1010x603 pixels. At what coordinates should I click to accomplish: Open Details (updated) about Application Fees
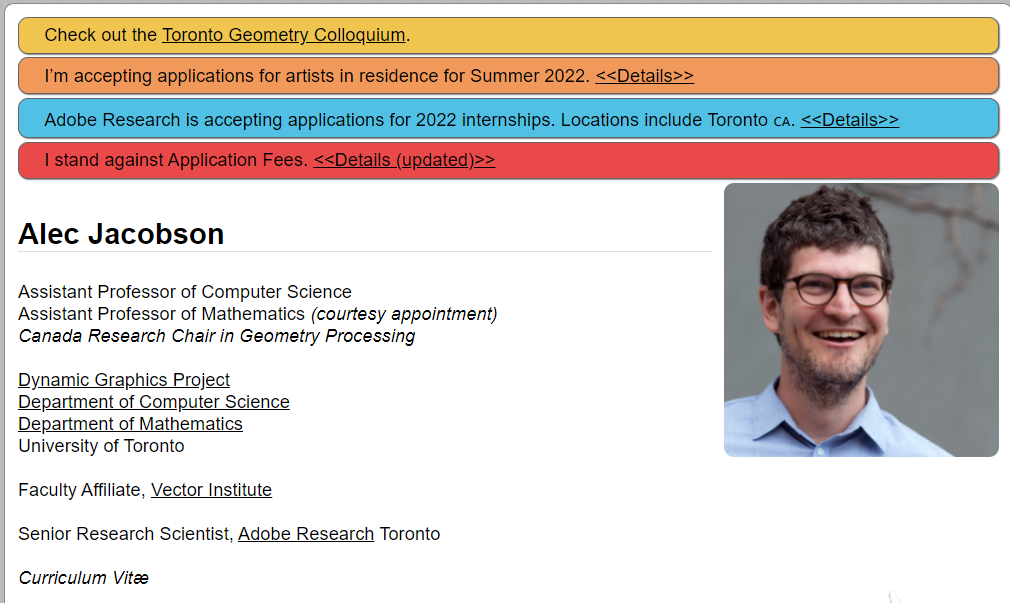pos(404,160)
